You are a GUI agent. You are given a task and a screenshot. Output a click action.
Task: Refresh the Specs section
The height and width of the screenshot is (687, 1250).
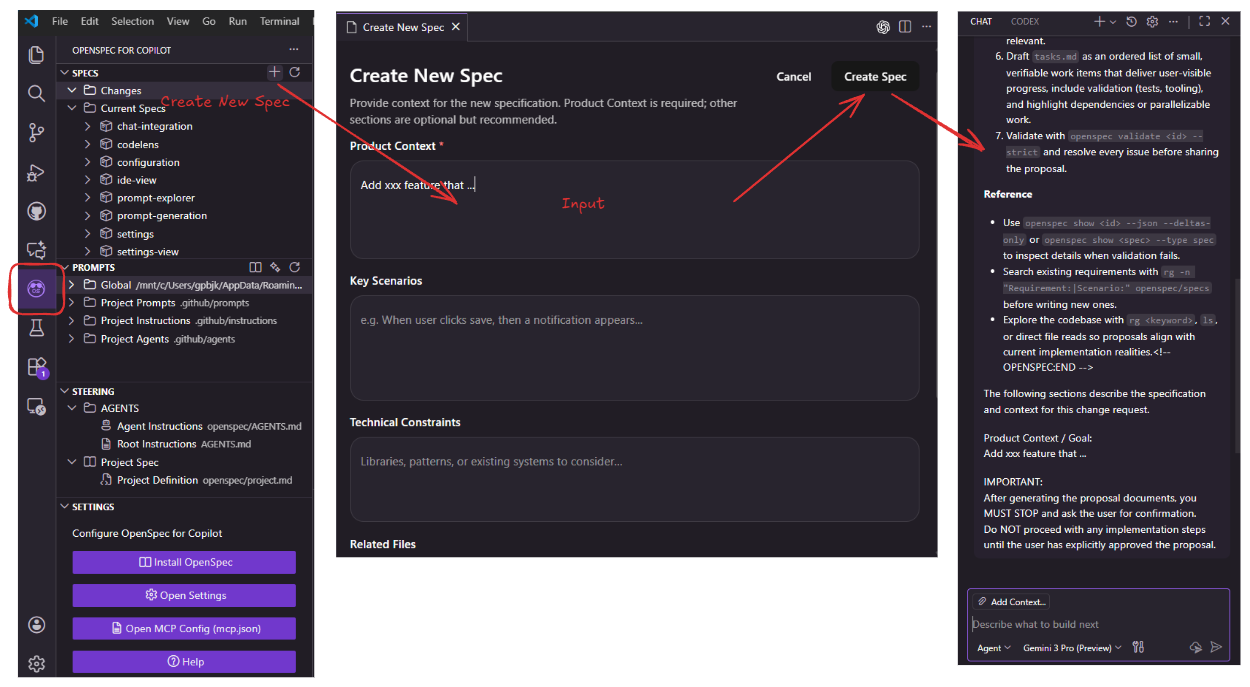click(295, 72)
